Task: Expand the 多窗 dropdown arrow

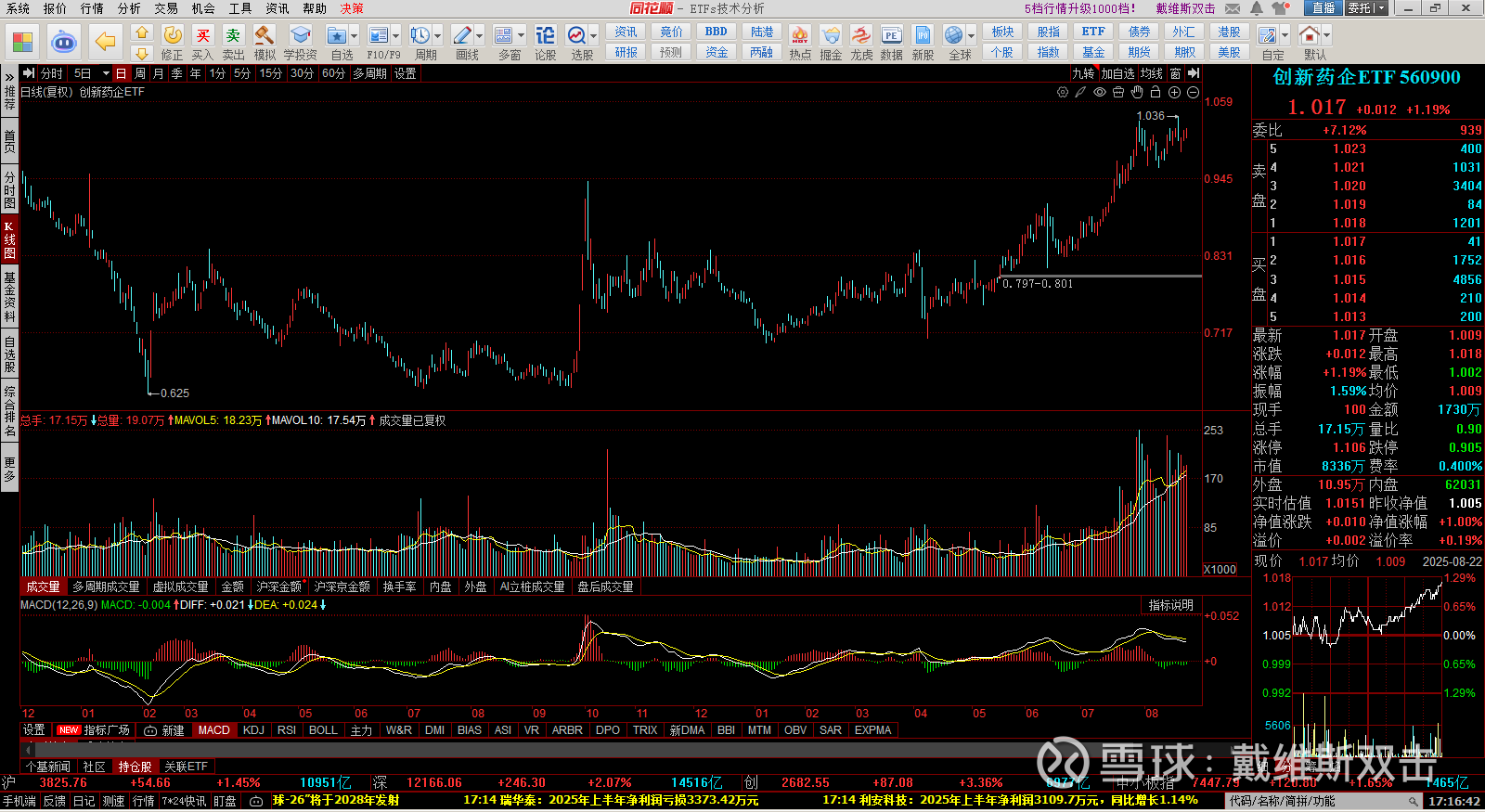Action: [522, 36]
